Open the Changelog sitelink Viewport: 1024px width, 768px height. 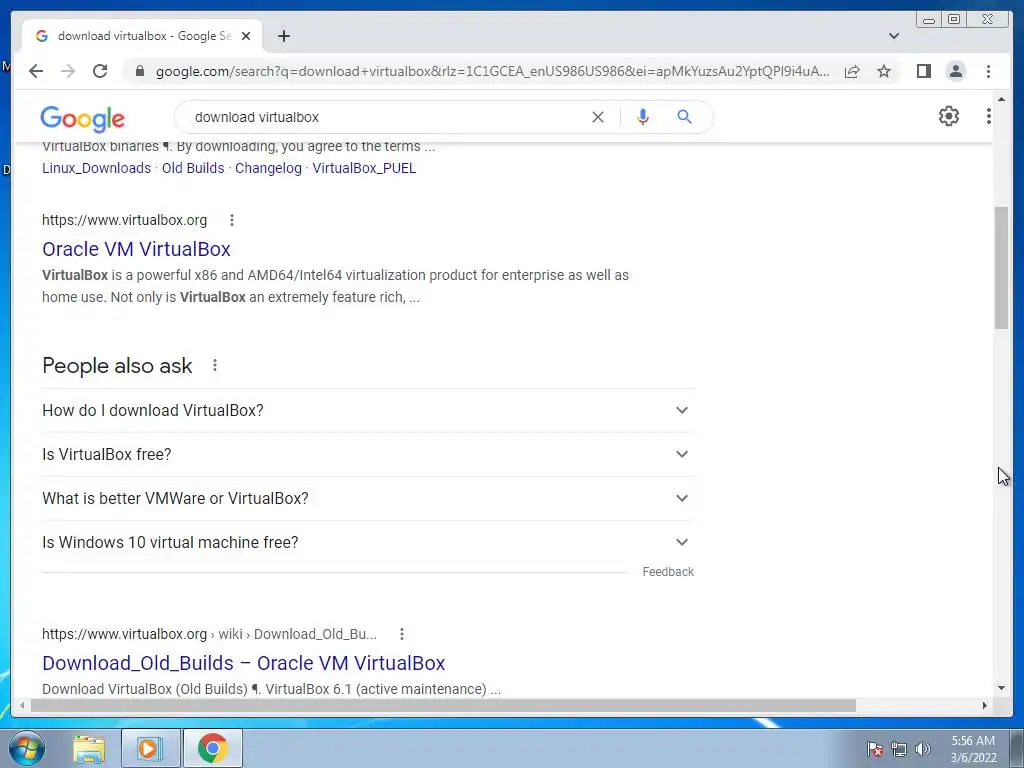(268, 168)
